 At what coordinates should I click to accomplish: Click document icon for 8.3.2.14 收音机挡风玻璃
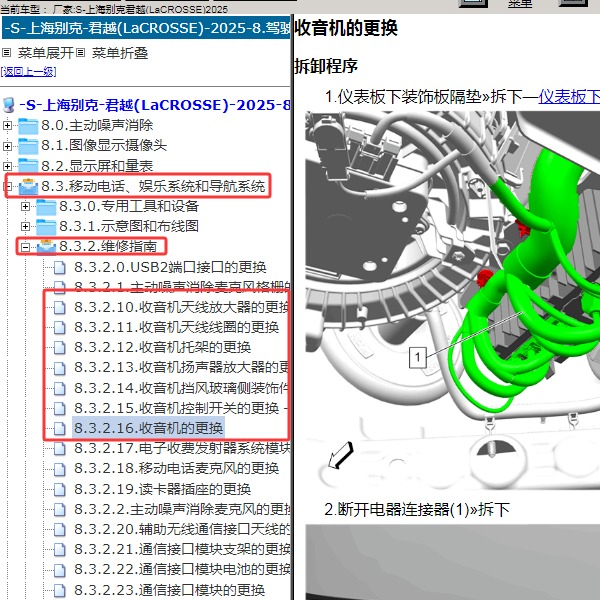click(60, 388)
